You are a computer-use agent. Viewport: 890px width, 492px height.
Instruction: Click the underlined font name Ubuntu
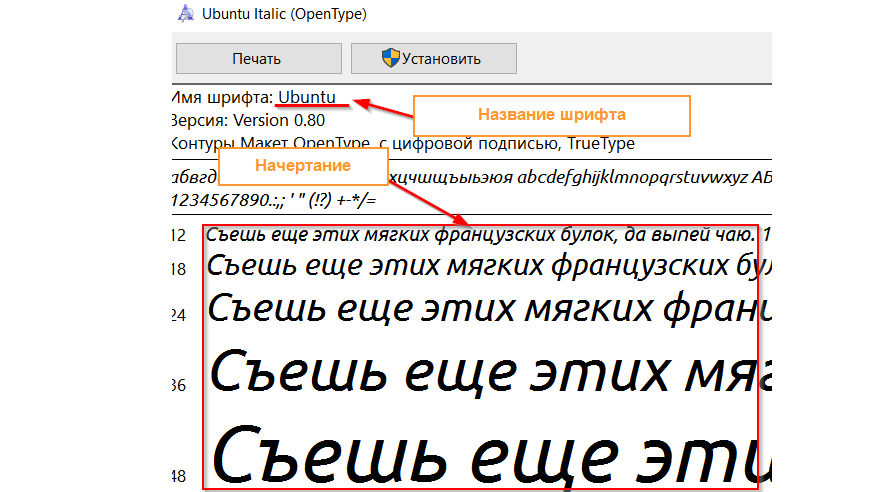(x=307, y=97)
